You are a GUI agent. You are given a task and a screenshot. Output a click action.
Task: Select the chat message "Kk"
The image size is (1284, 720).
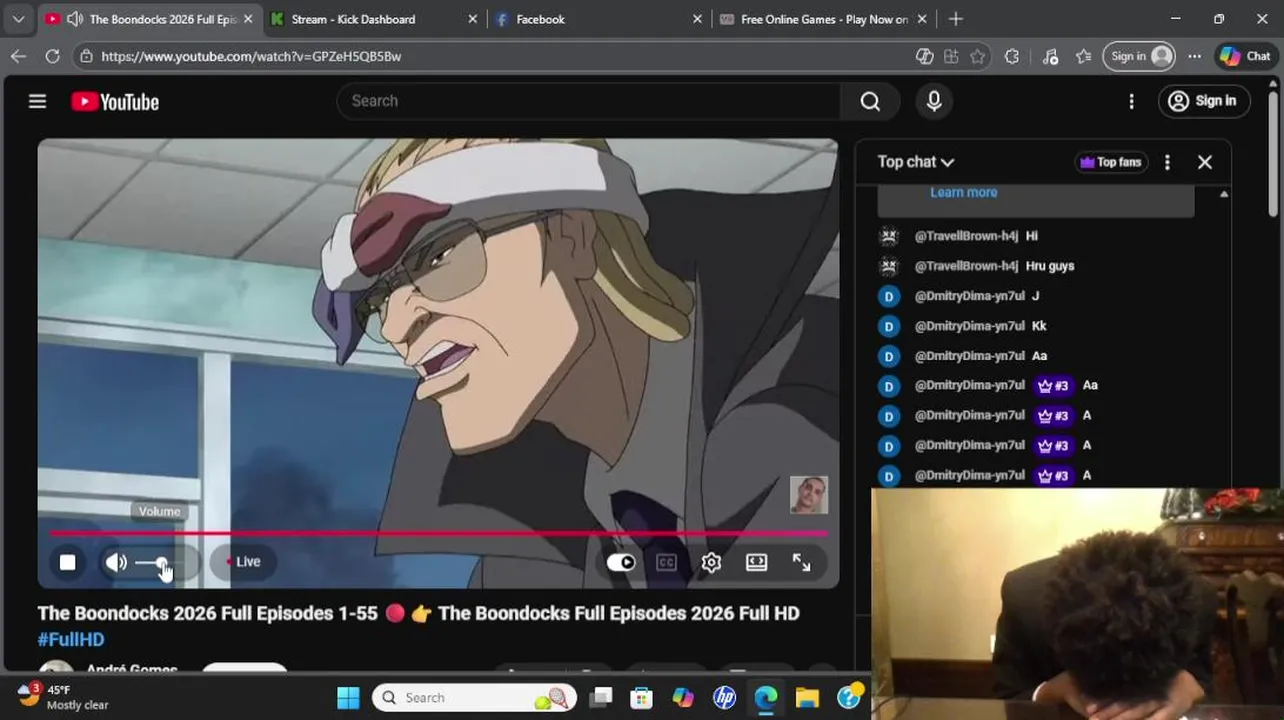1039,326
